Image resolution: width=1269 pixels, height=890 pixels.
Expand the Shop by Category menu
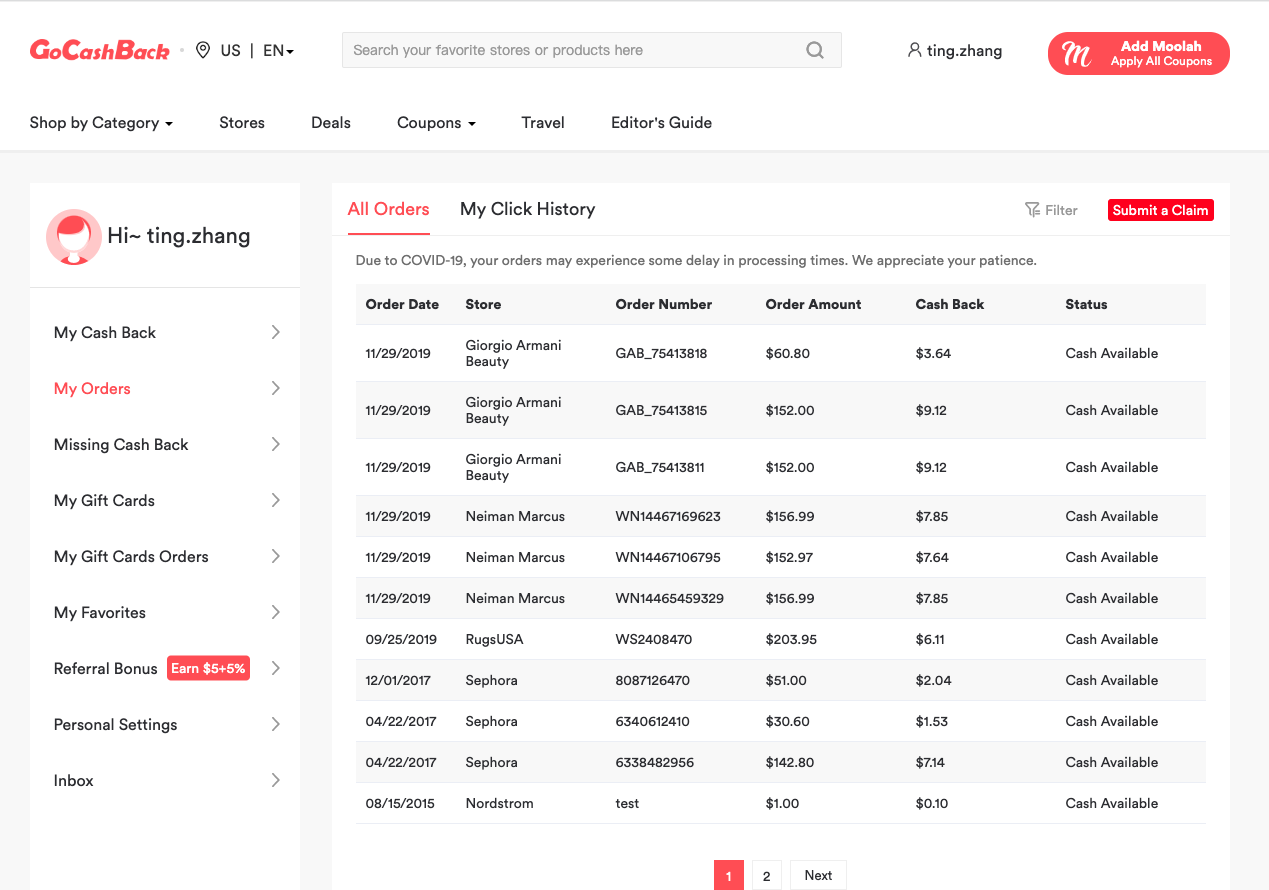click(101, 123)
